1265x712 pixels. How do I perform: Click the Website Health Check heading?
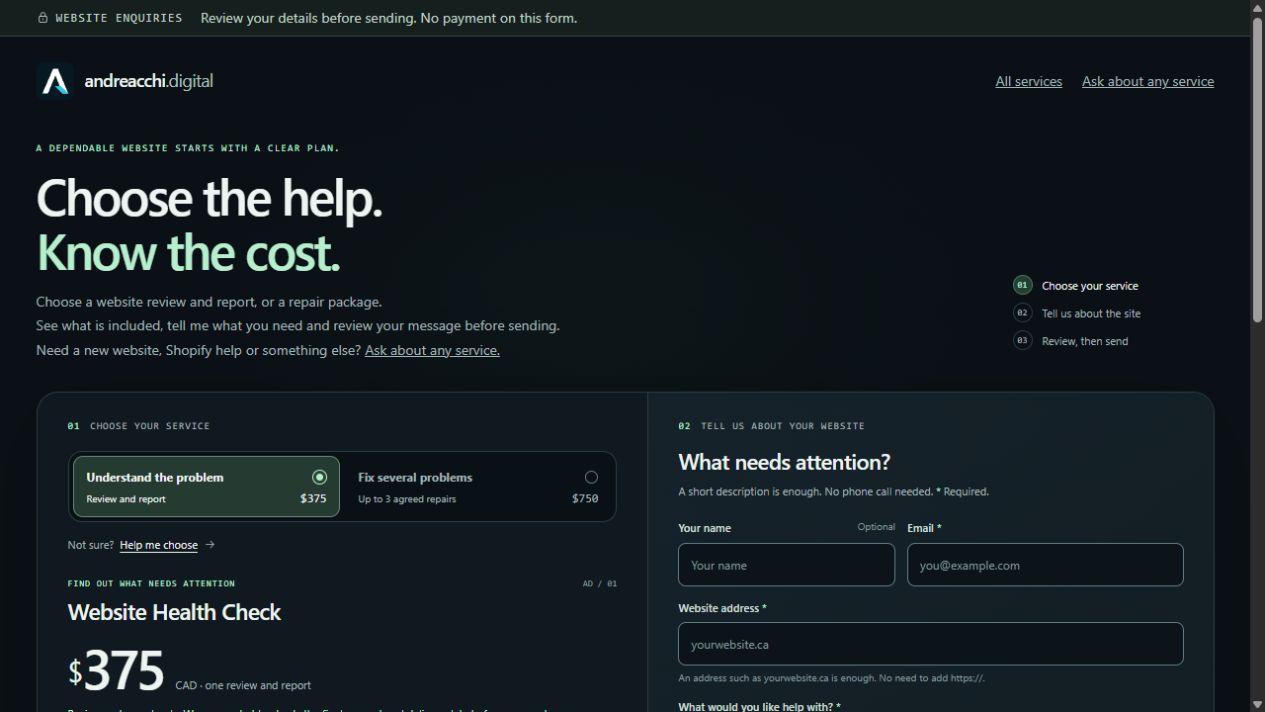coord(174,612)
